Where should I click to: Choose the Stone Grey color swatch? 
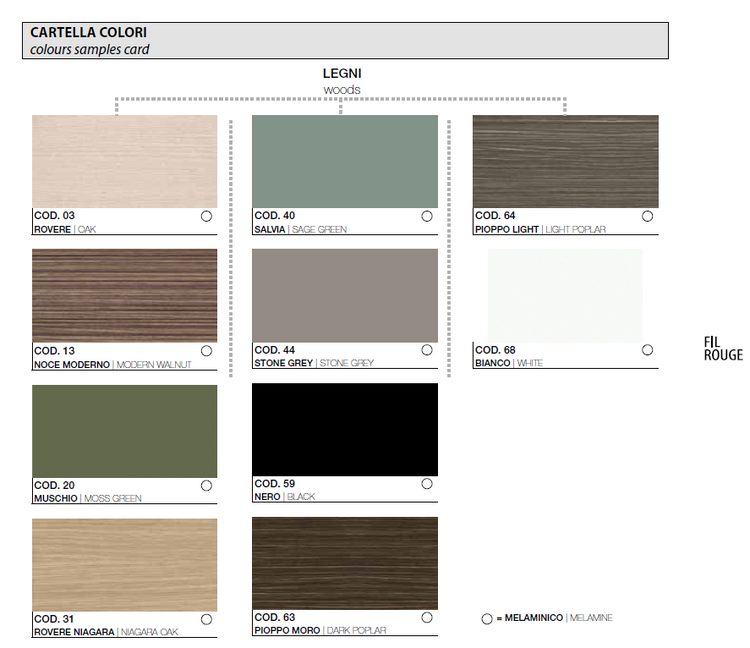coord(345,296)
